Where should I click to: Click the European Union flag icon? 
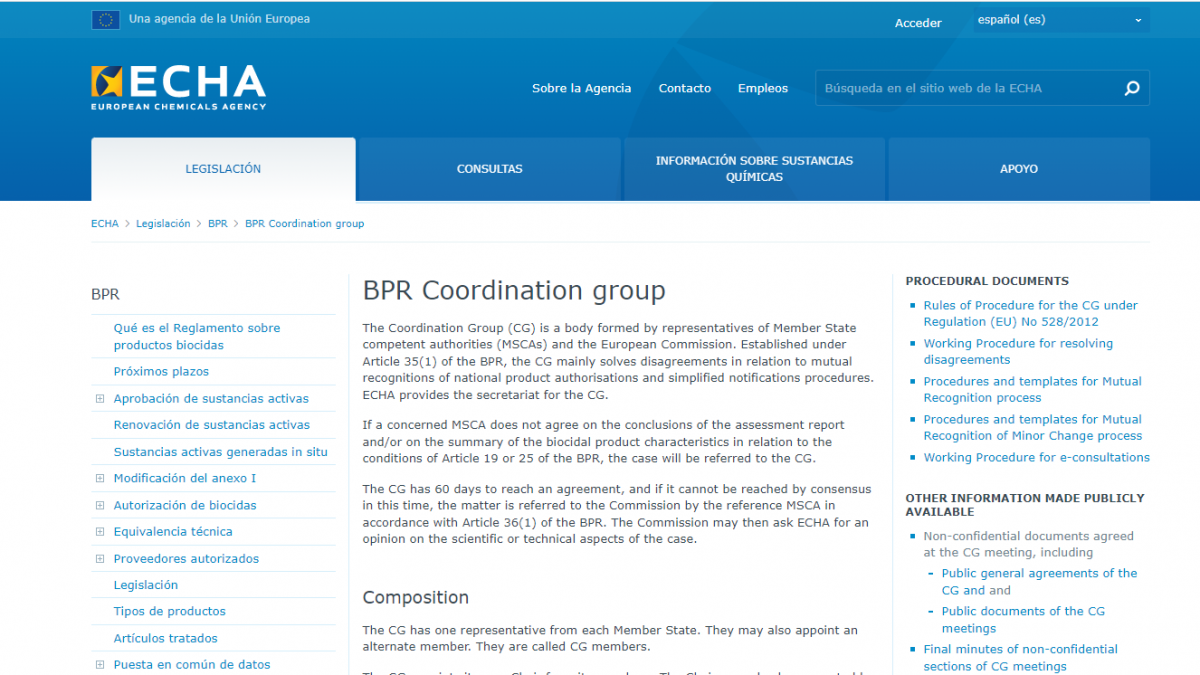click(105, 19)
